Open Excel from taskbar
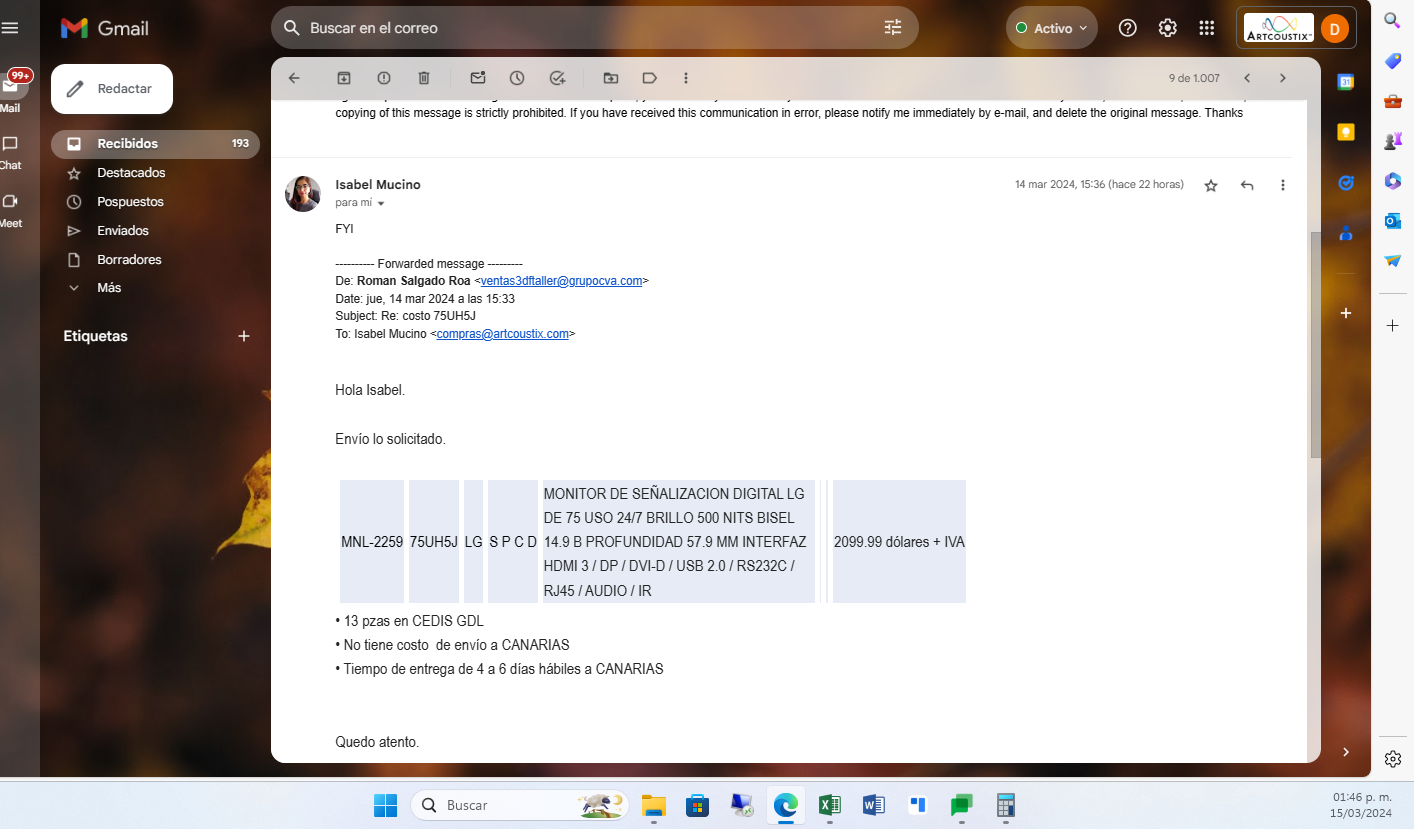The width and height of the screenshot is (1414, 829). pyautogui.click(x=829, y=805)
